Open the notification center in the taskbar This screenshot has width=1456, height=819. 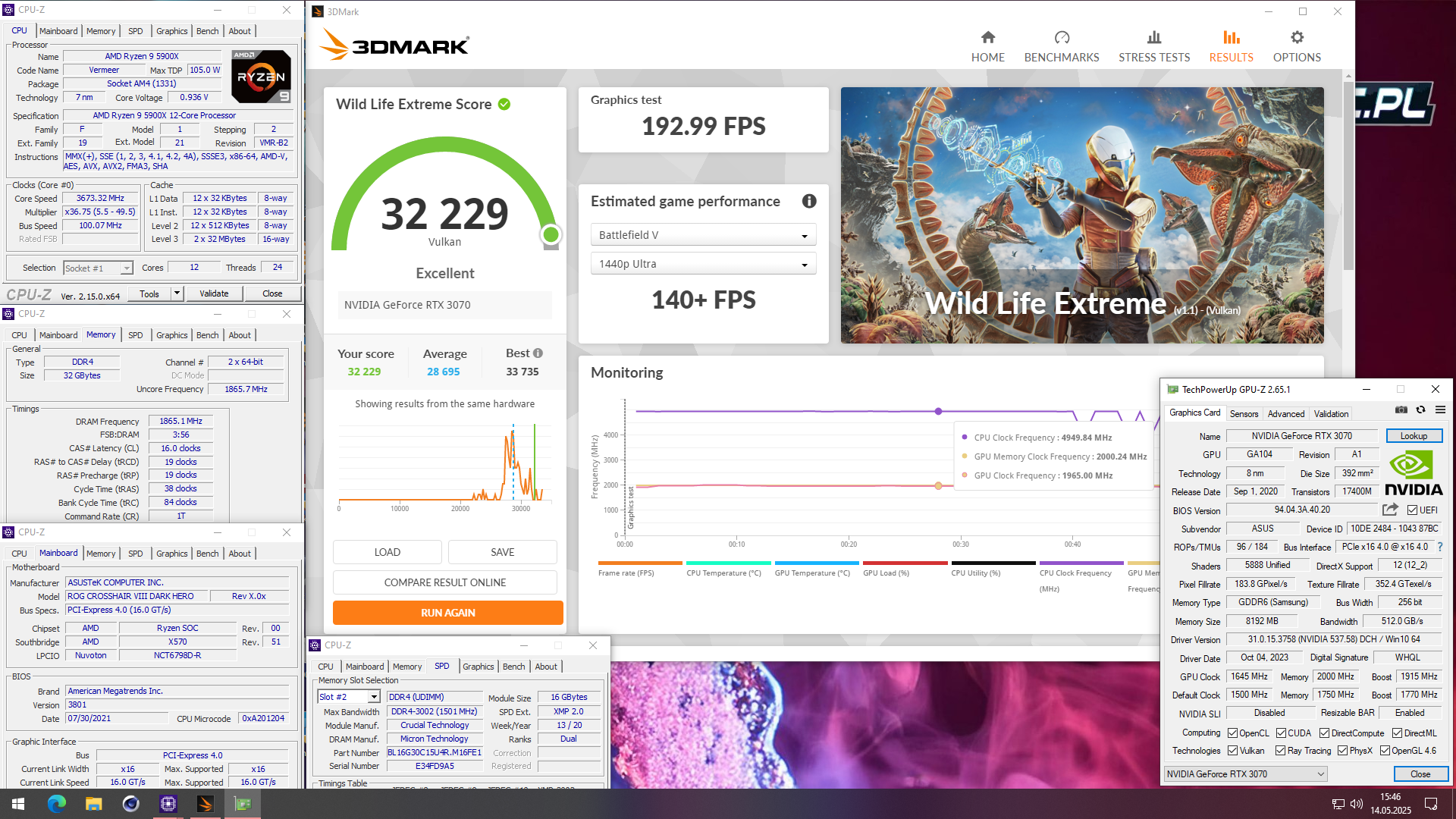click(1431, 804)
